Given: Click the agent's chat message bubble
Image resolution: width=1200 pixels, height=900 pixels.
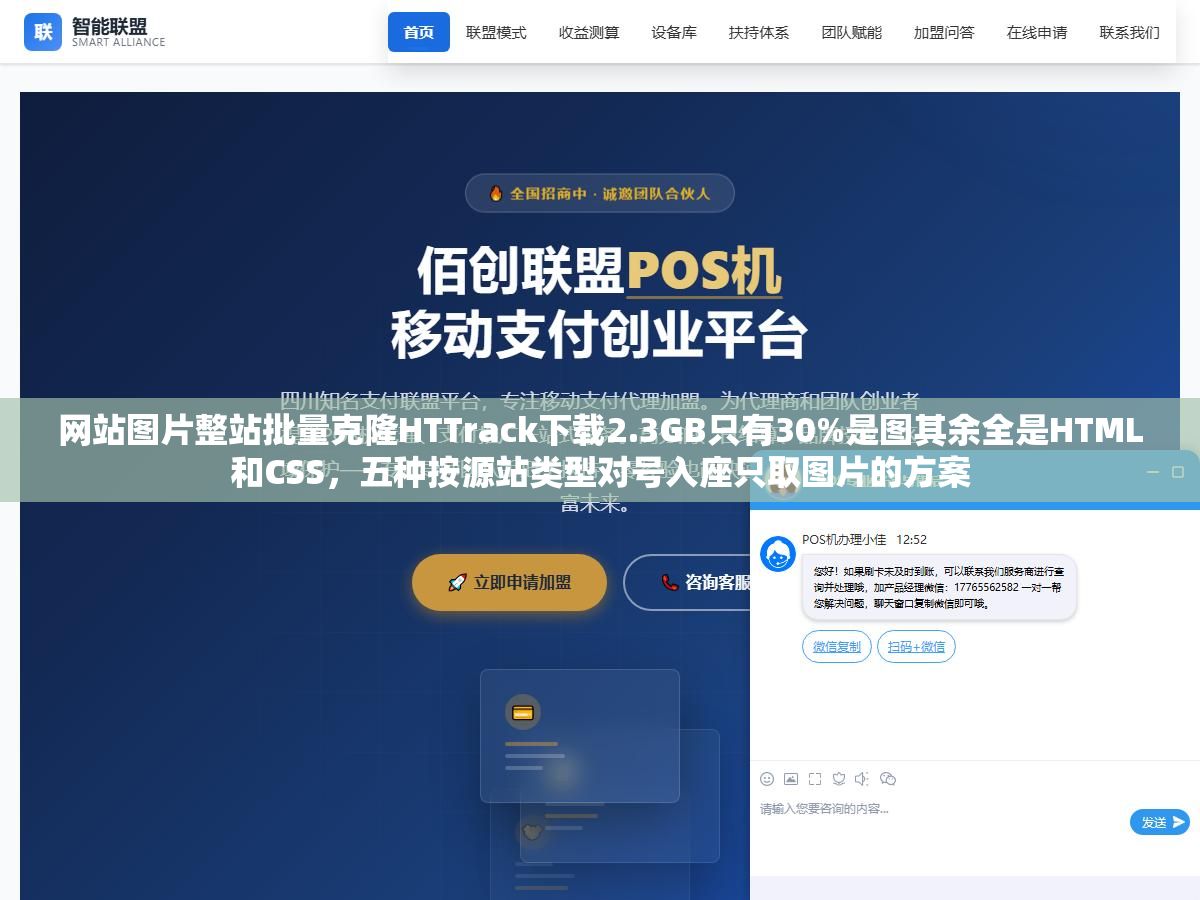Looking at the screenshot, I should point(939,588).
